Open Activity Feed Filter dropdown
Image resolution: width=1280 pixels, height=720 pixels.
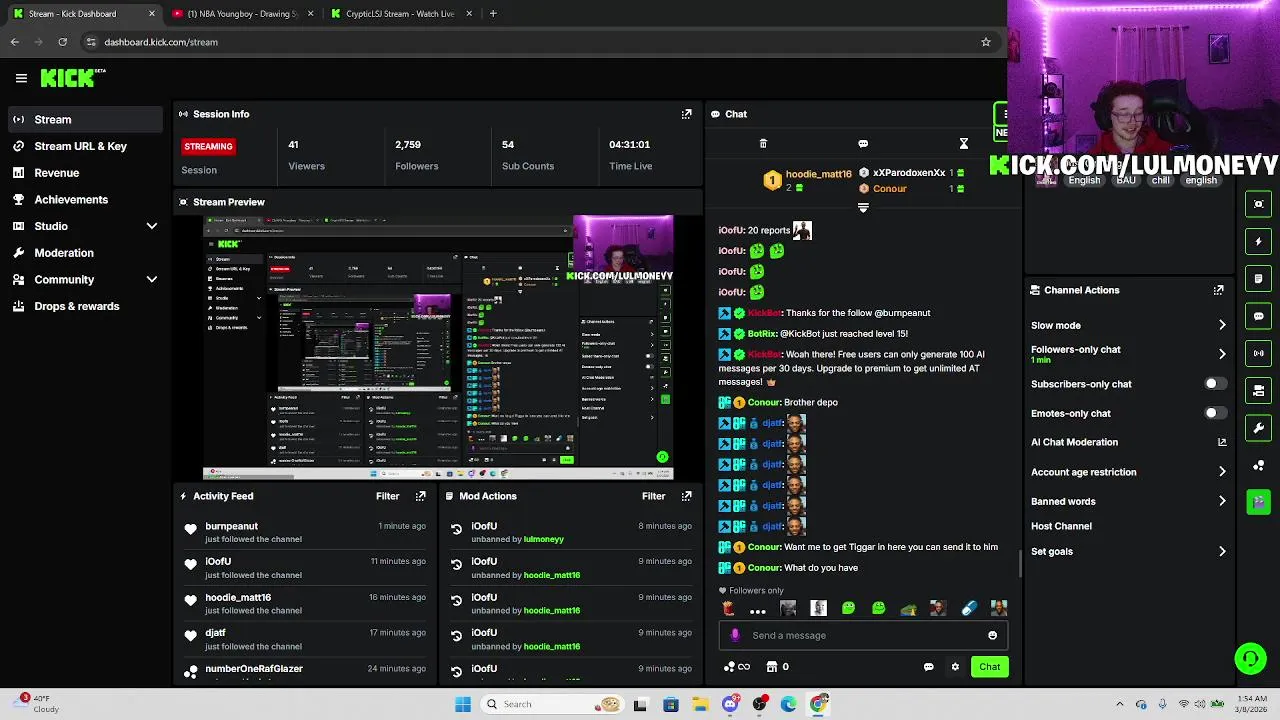(387, 496)
